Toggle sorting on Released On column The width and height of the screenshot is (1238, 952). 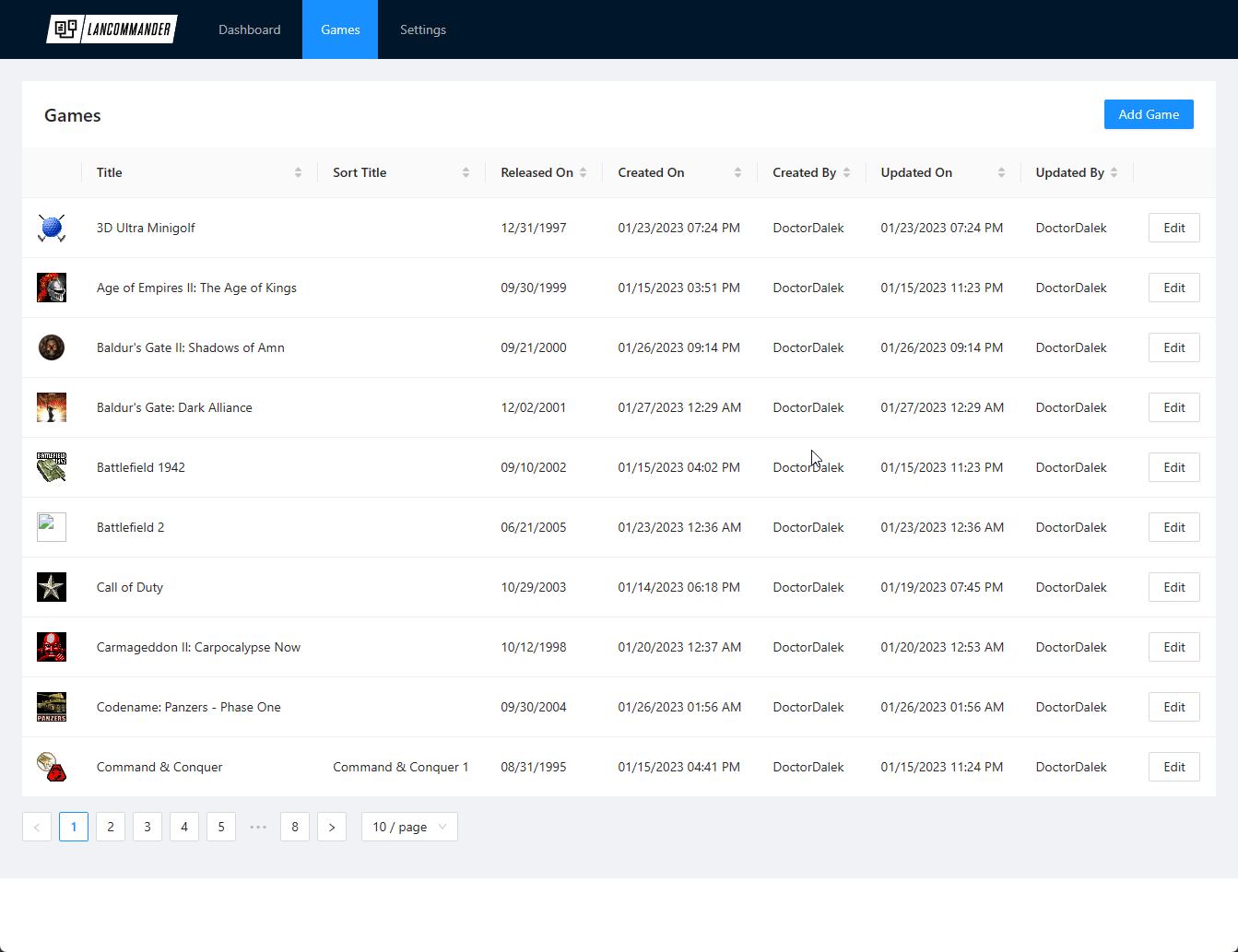543,172
